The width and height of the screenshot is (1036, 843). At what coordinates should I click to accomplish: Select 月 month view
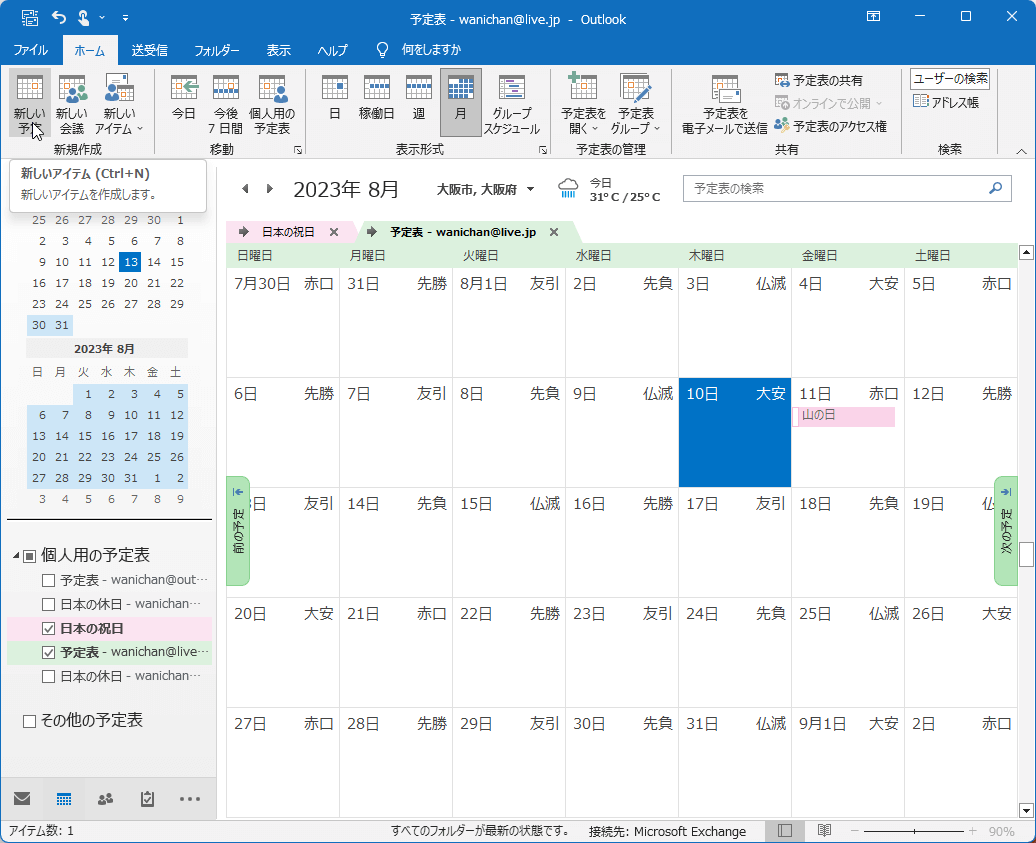coord(461,102)
